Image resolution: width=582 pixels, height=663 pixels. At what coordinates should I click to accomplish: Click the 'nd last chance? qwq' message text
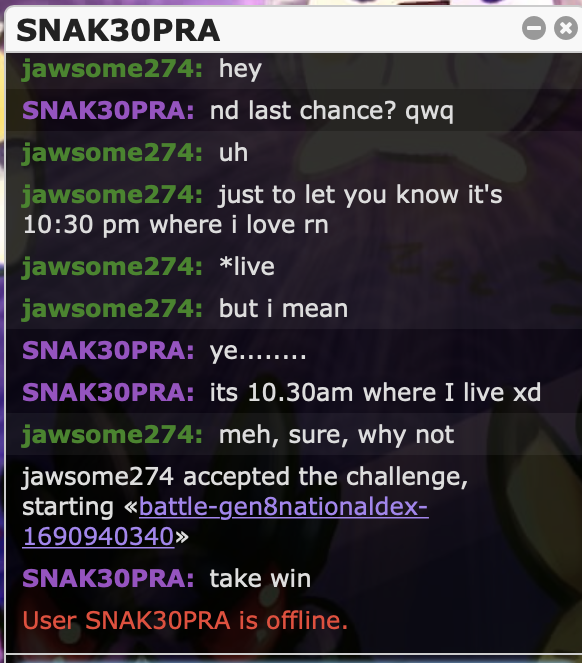pos(332,111)
